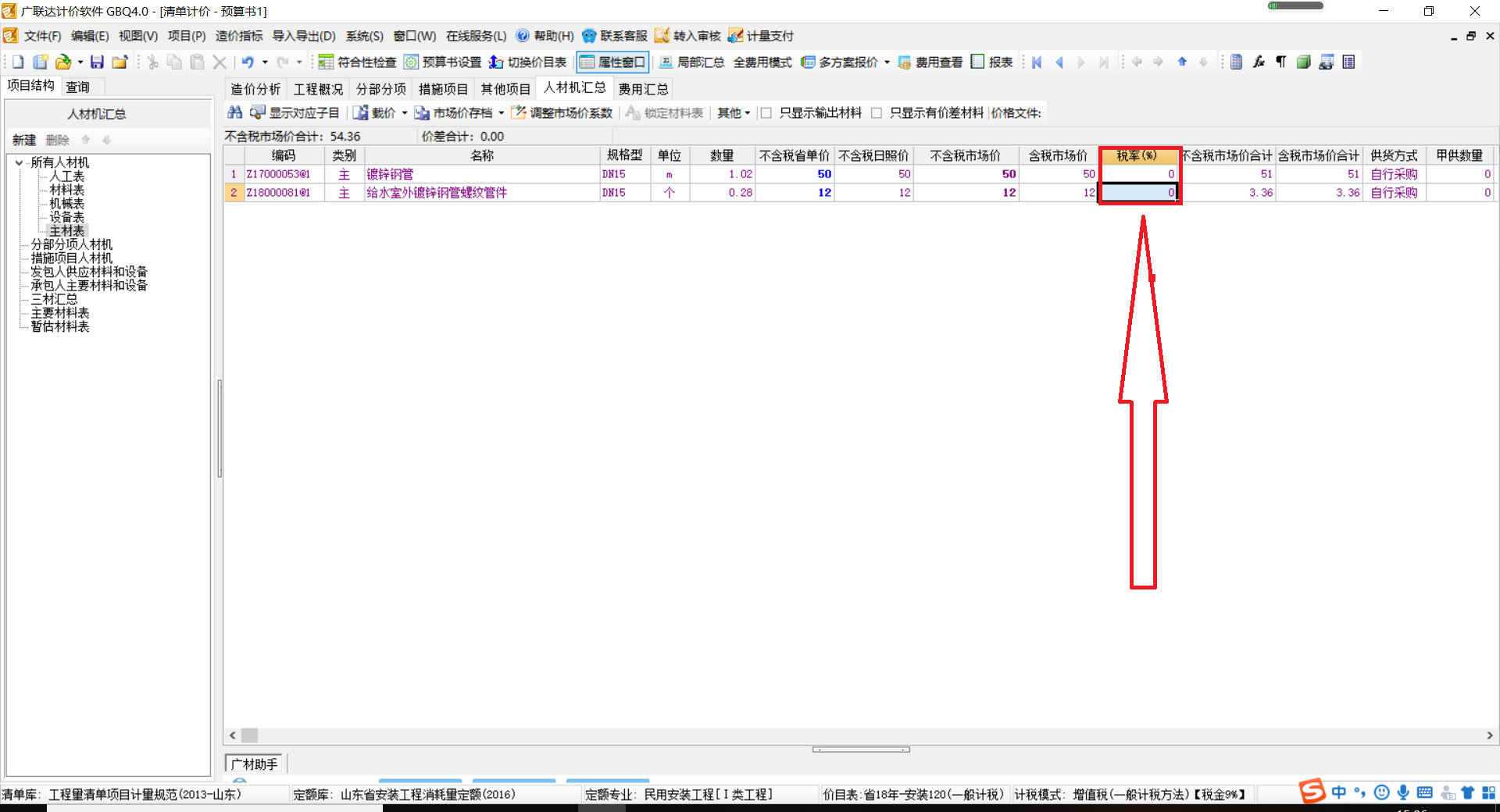Switch to the 造价分析 tab
The image size is (1500, 812).
click(x=255, y=89)
